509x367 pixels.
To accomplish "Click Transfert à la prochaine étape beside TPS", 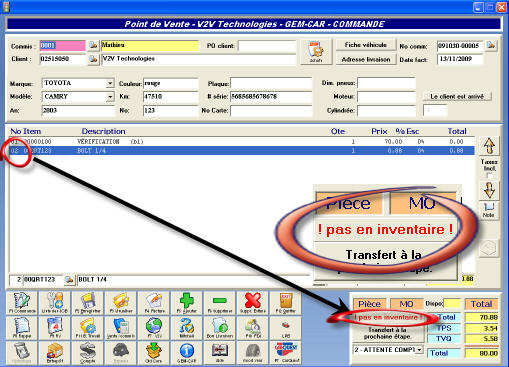I will [387, 333].
